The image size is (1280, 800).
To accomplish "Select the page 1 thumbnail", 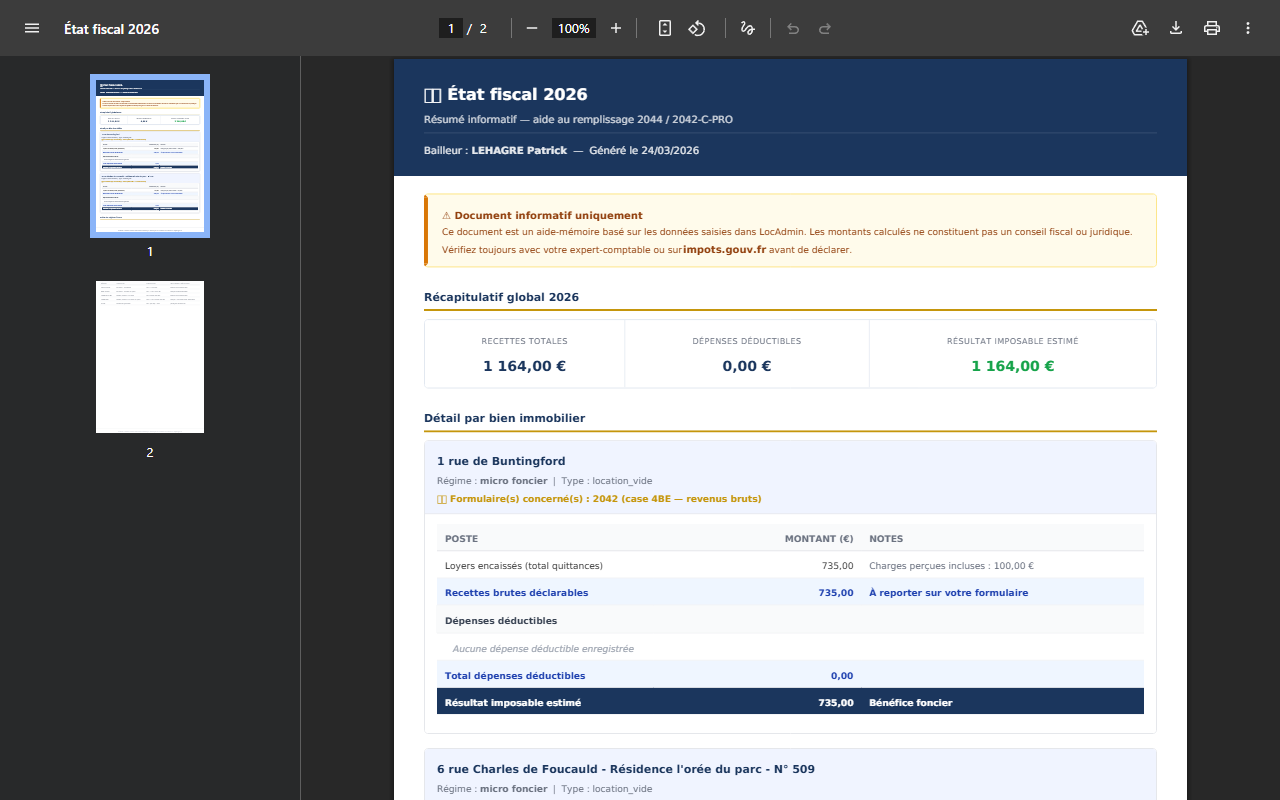I will (x=150, y=155).
